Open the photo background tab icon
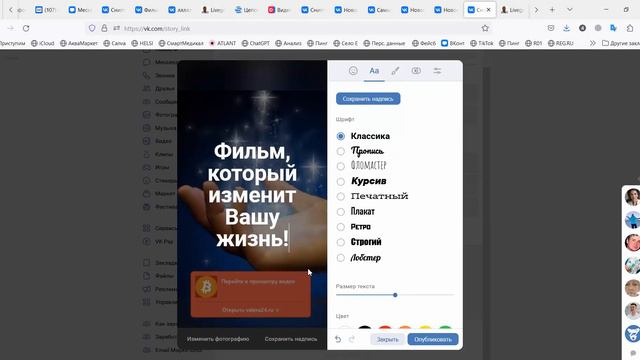This screenshot has width=640, height=360. [x=416, y=71]
